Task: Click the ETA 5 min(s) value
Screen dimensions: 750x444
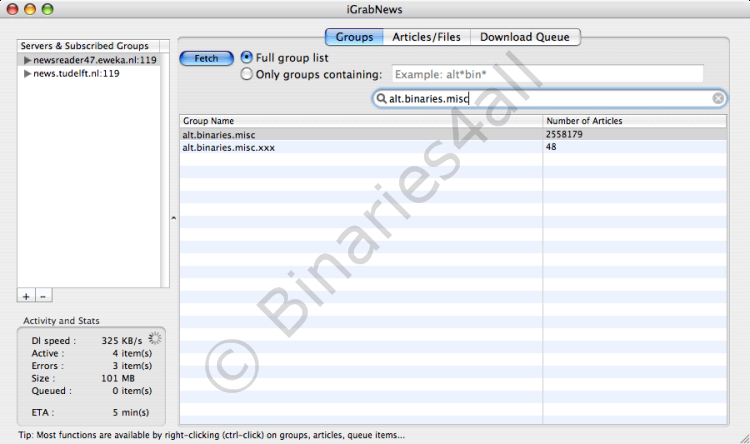Action: [131, 412]
